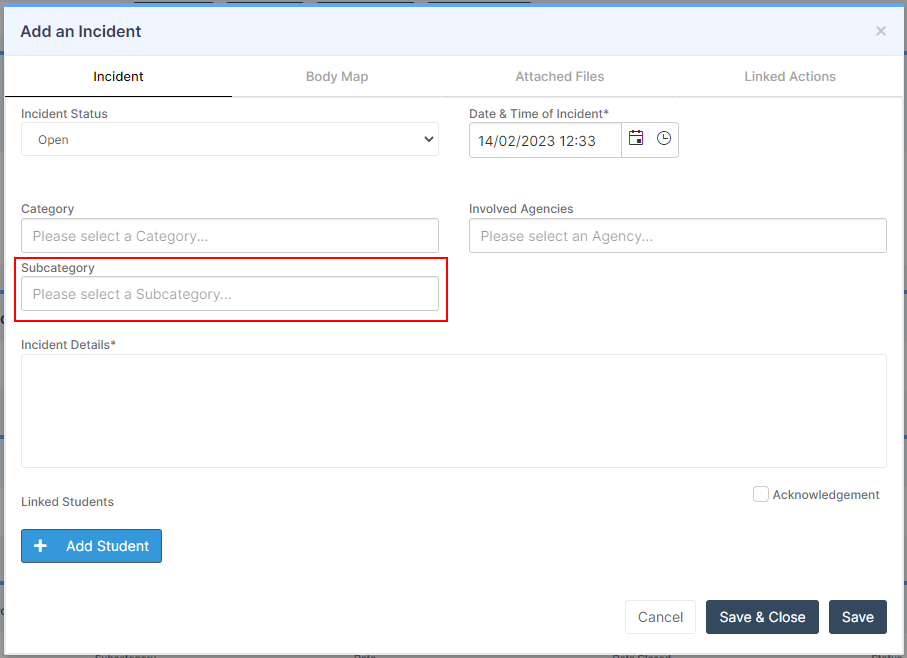Expand the Incident Status dropdown
The image size is (907, 658).
[x=230, y=139]
